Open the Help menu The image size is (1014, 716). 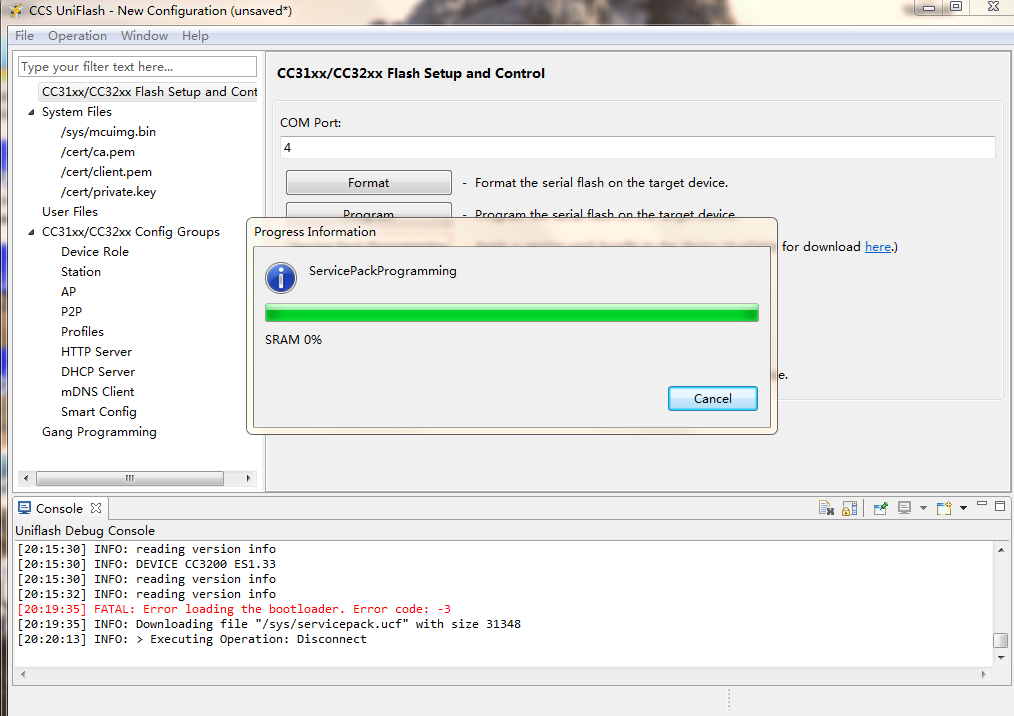click(x=195, y=36)
